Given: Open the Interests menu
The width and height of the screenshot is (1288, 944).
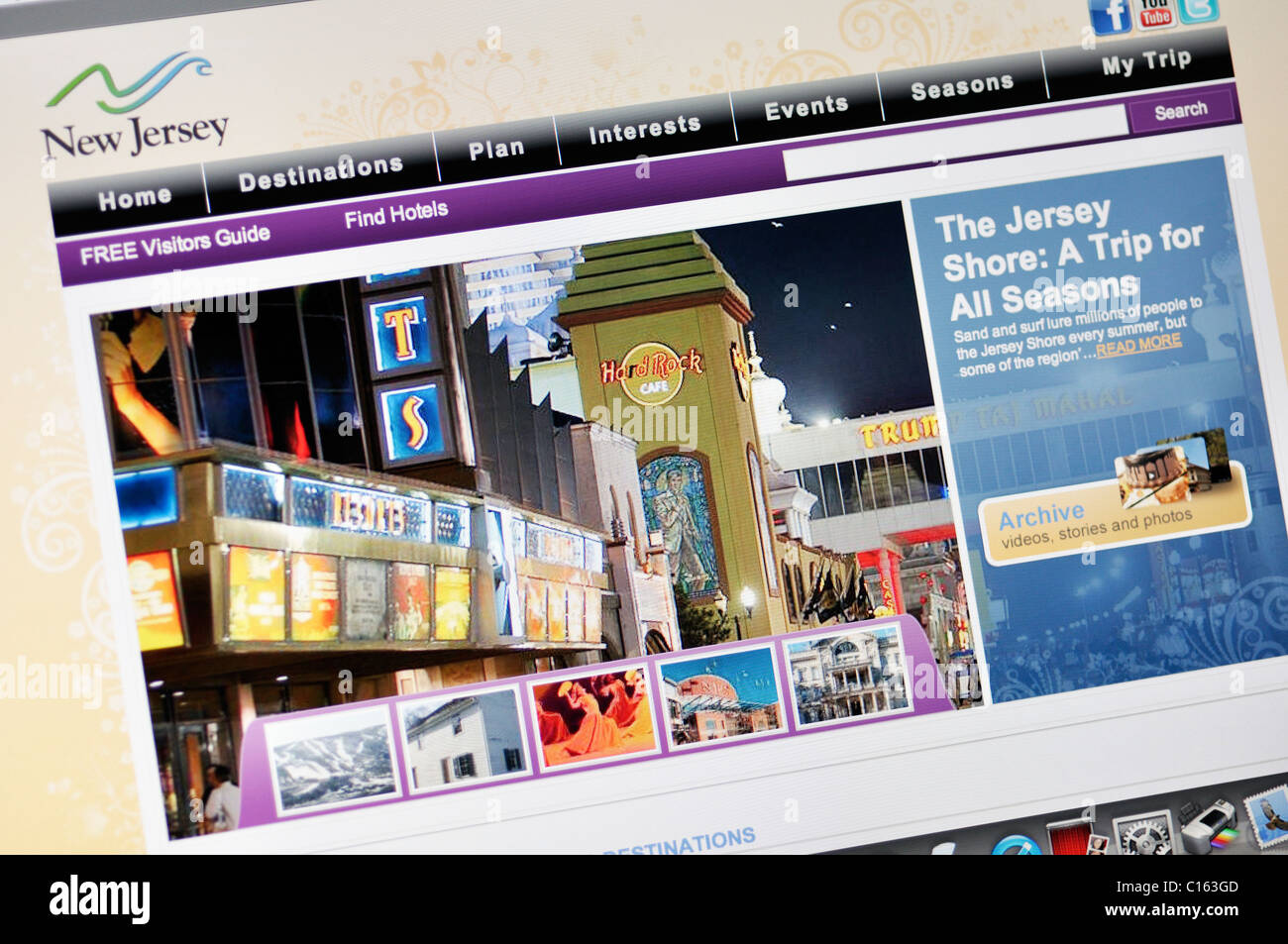Looking at the screenshot, I should (645, 129).
